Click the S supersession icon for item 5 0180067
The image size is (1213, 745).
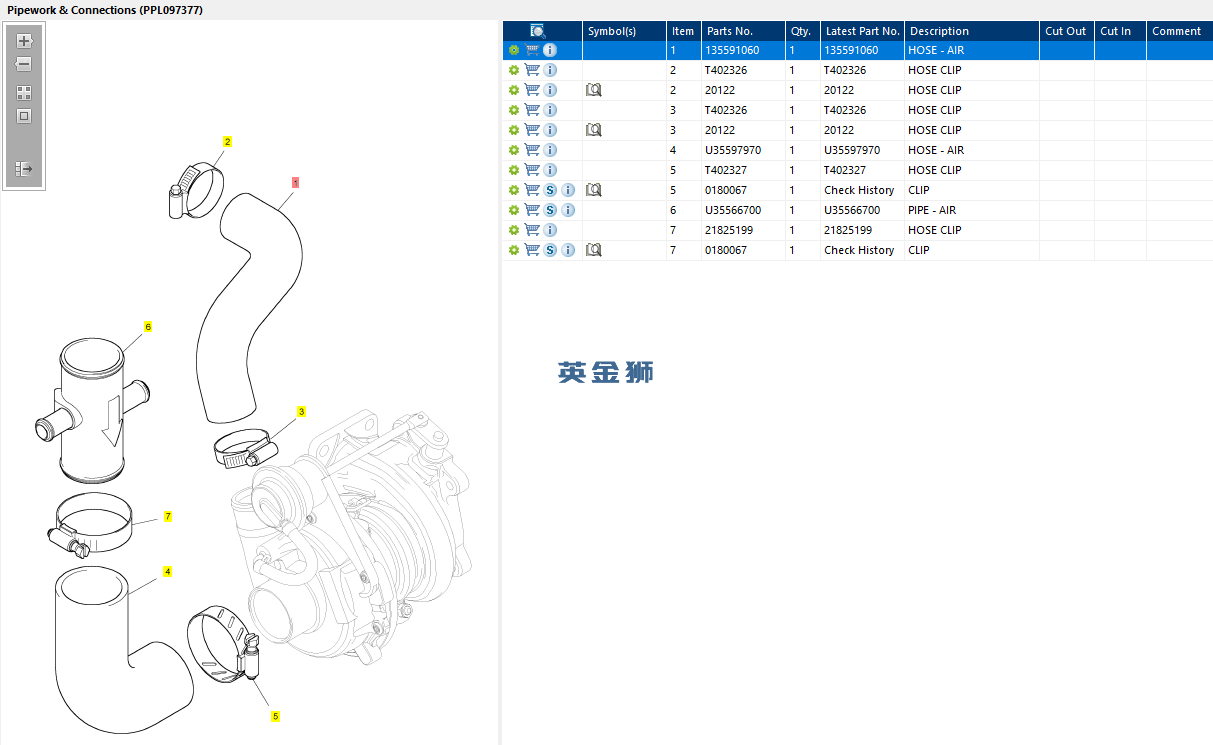(550, 190)
